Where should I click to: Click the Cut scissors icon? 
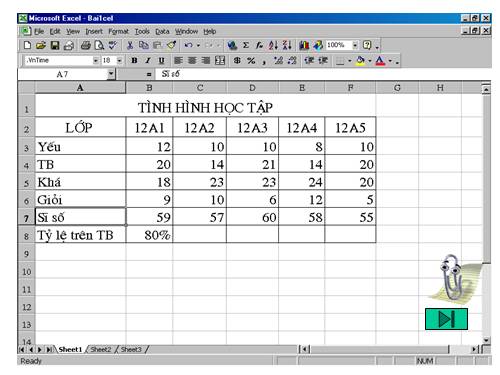tap(130, 45)
